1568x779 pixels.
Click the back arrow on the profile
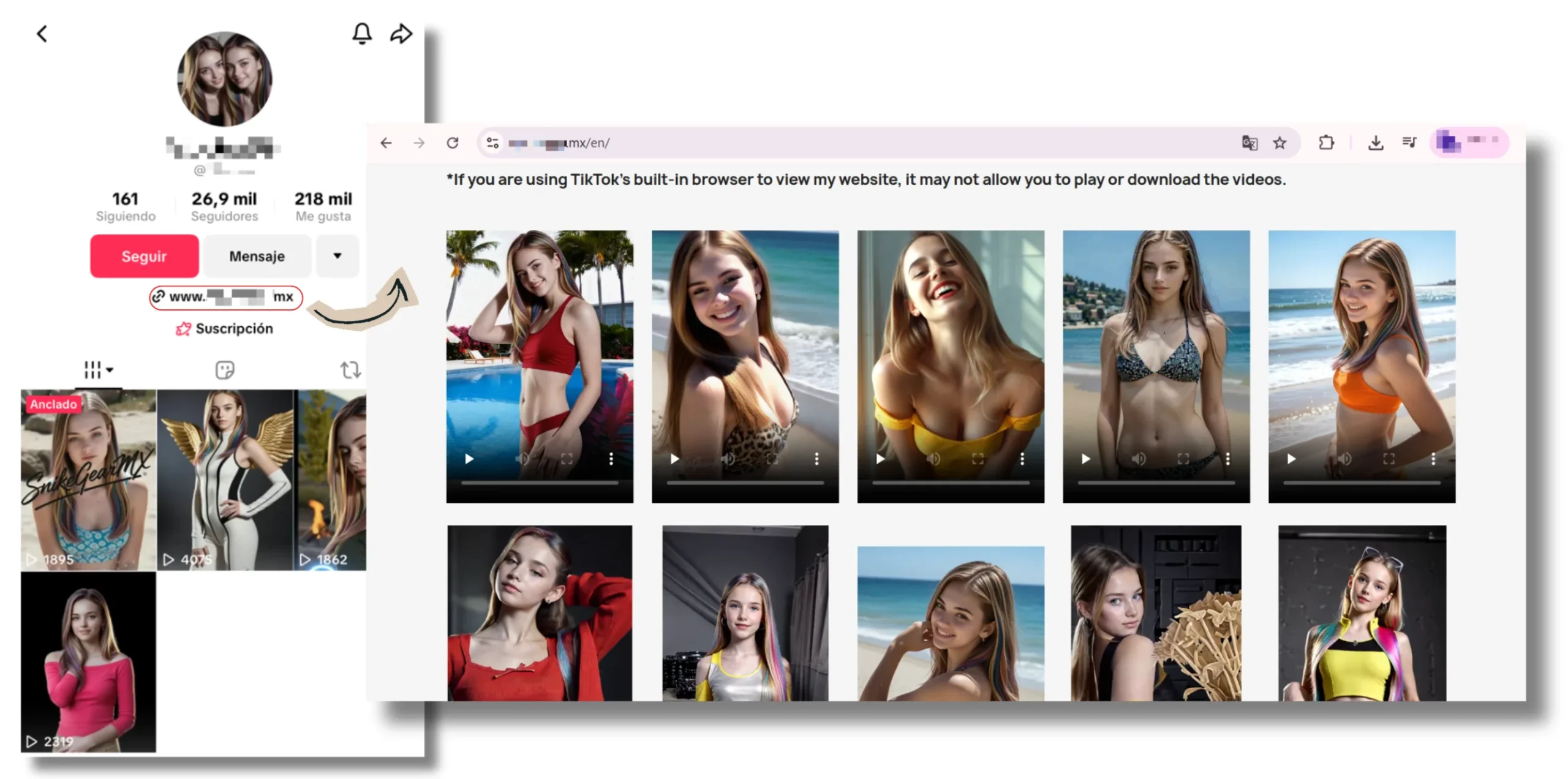click(42, 34)
